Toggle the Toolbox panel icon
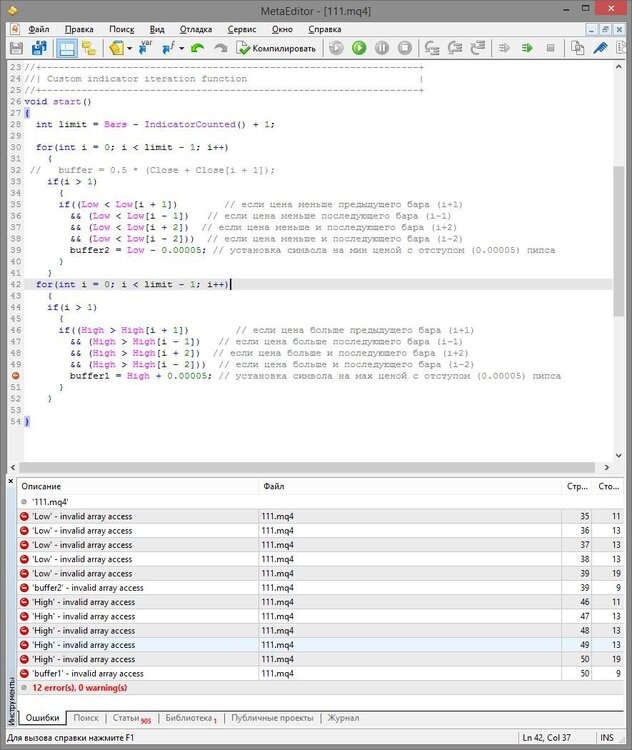The image size is (632, 750). (x=67, y=48)
